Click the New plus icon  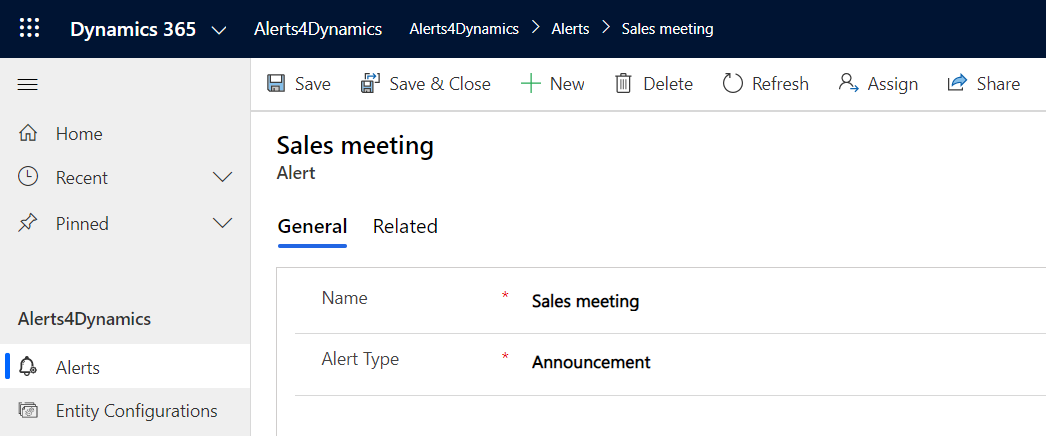pos(530,84)
